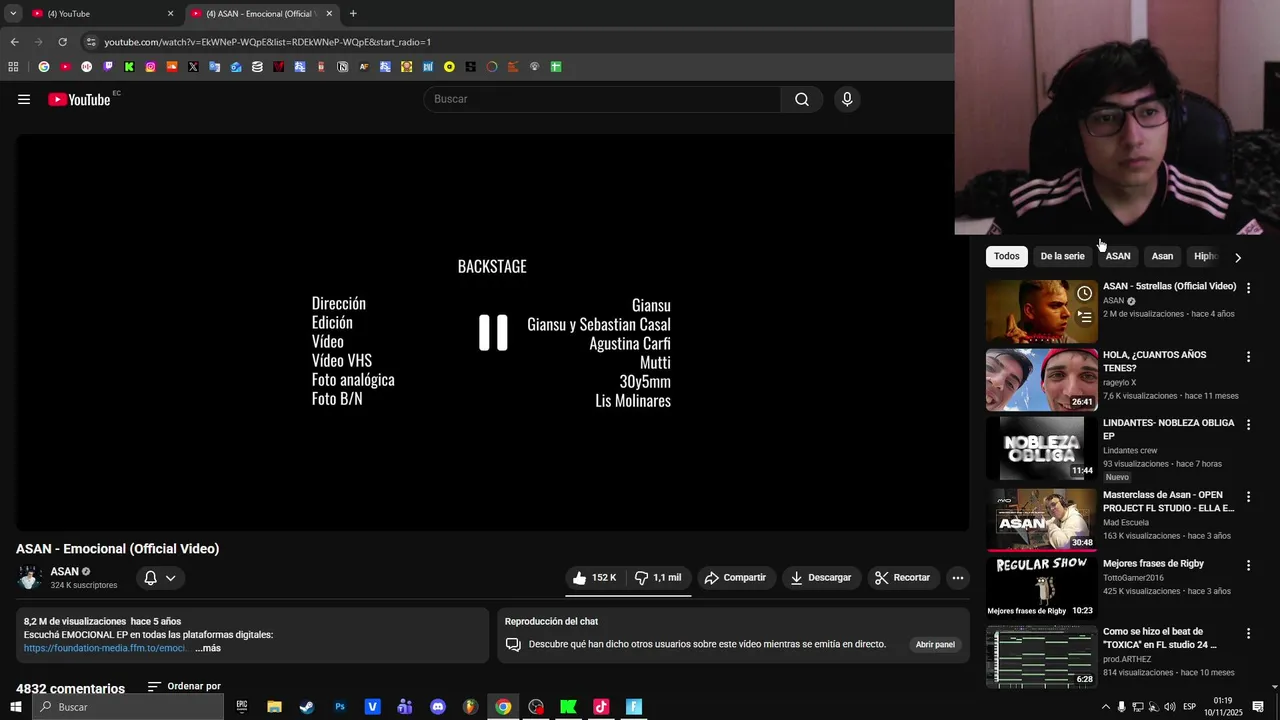The height and width of the screenshot is (720, 1280).
Task: Open the apps grid in bookmarks bar
Action: (13, 67)
